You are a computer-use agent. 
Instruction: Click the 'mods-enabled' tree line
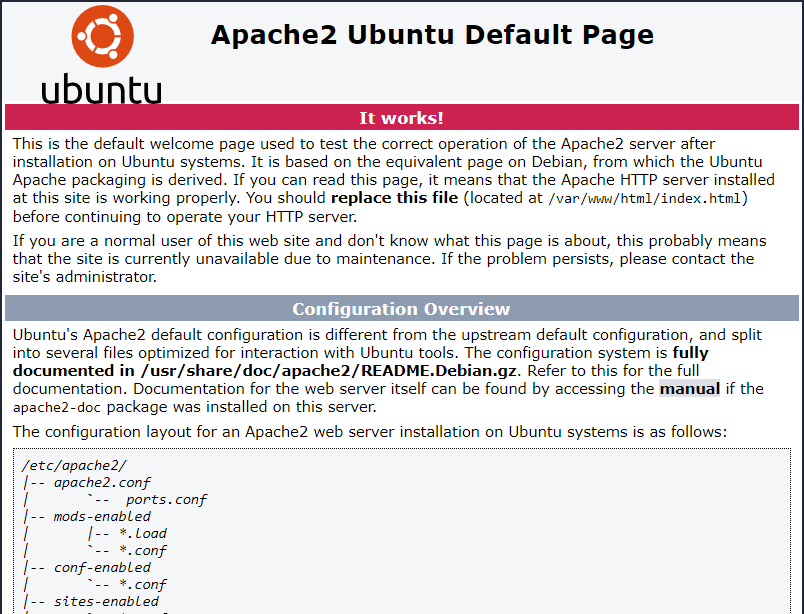pyautogui.click(x=102, y=517)
